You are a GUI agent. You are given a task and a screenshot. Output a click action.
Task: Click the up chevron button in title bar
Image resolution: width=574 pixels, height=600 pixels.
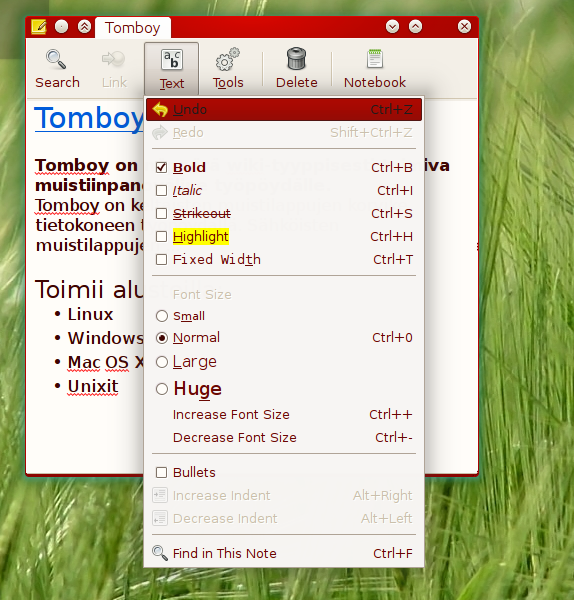(x=415, y=26)
